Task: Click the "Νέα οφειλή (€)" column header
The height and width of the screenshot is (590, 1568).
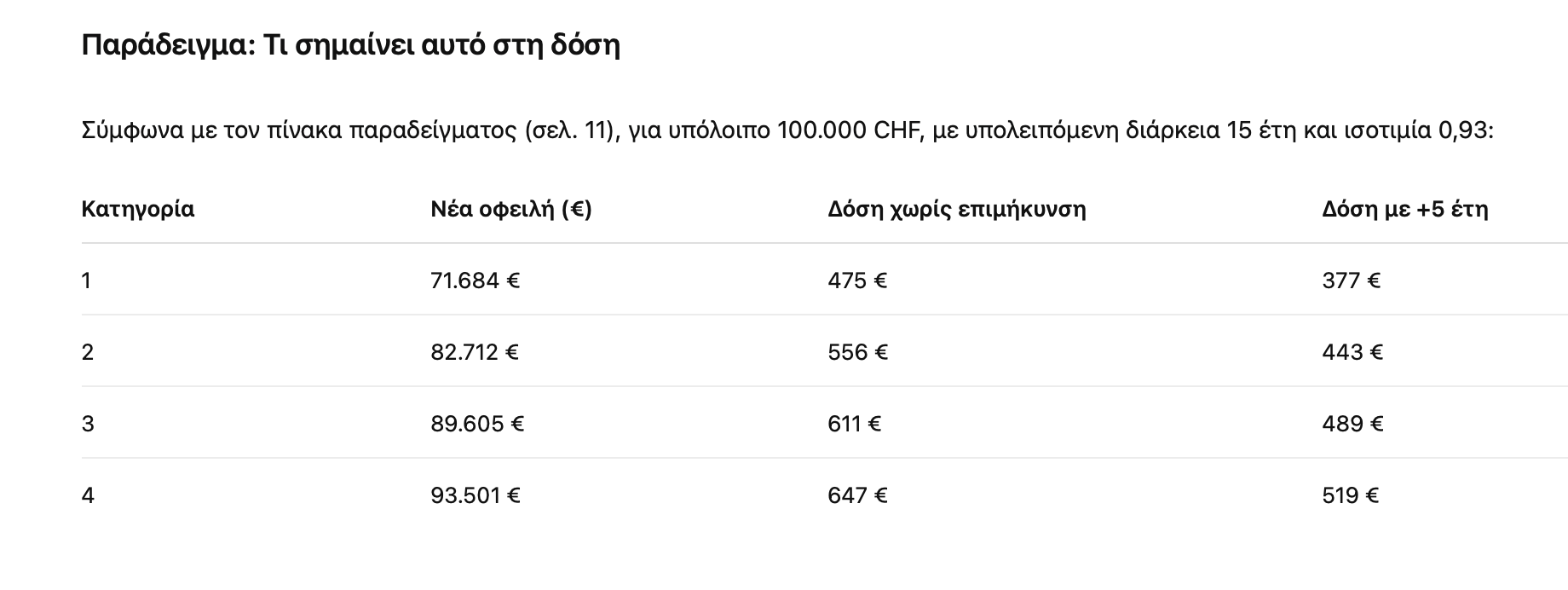Action: point(511,209)
